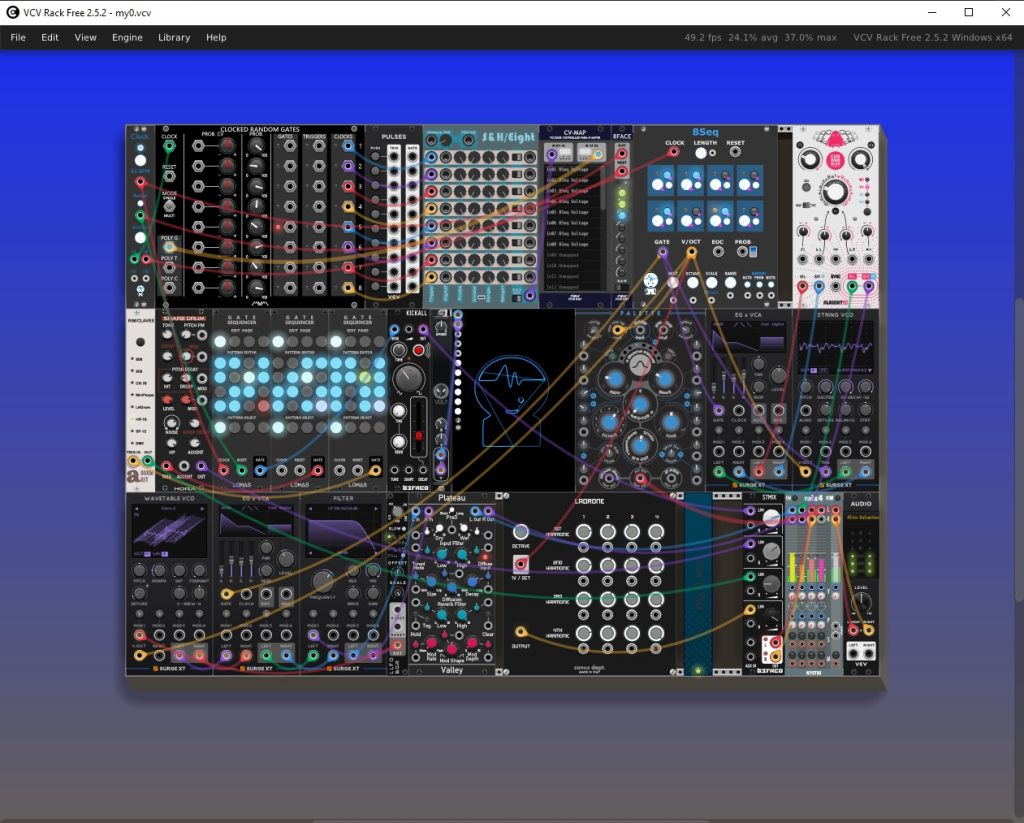Click the first GATE output on Pulses module
This screenshot has height=823, width=1024.
(x=412, y=157)
